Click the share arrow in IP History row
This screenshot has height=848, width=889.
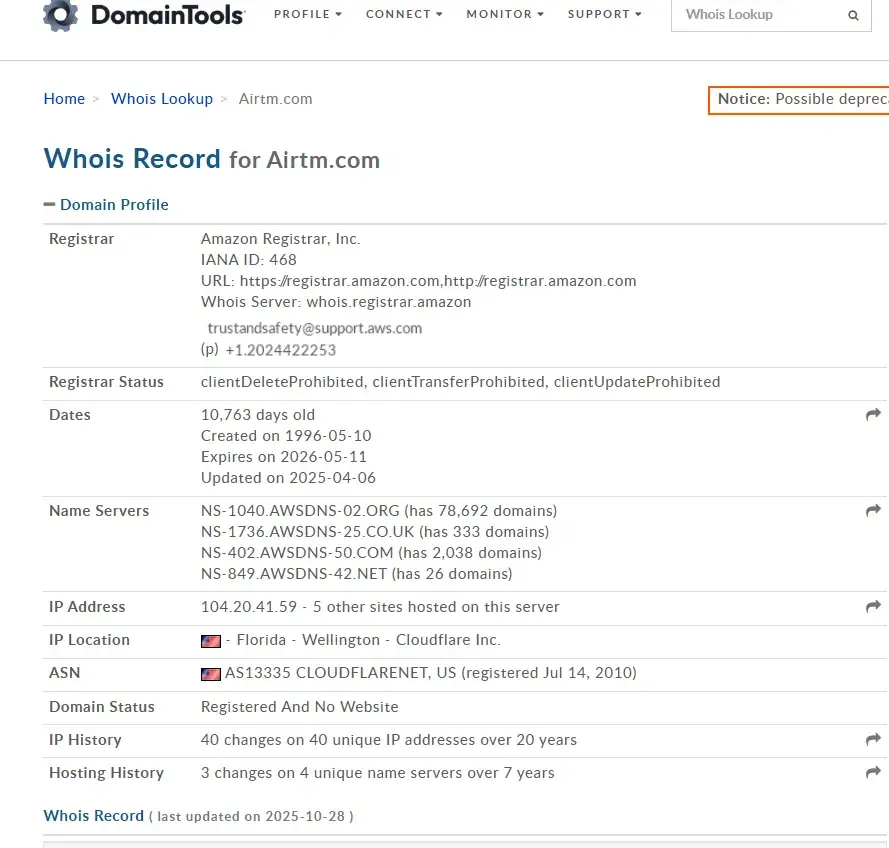click(873, 739)
